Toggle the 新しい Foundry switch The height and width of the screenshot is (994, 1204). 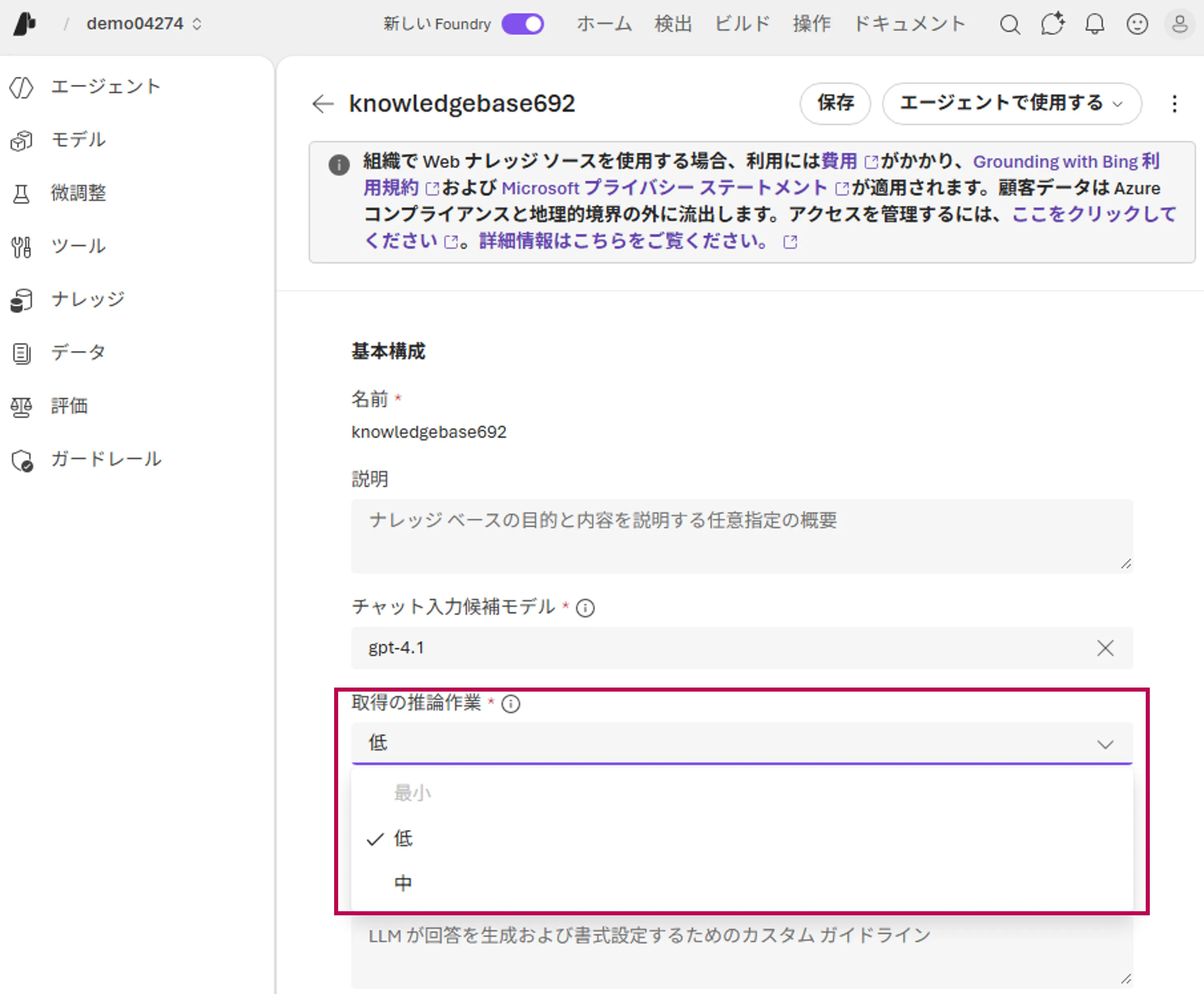pyautogui.click(x=522, y=24)
